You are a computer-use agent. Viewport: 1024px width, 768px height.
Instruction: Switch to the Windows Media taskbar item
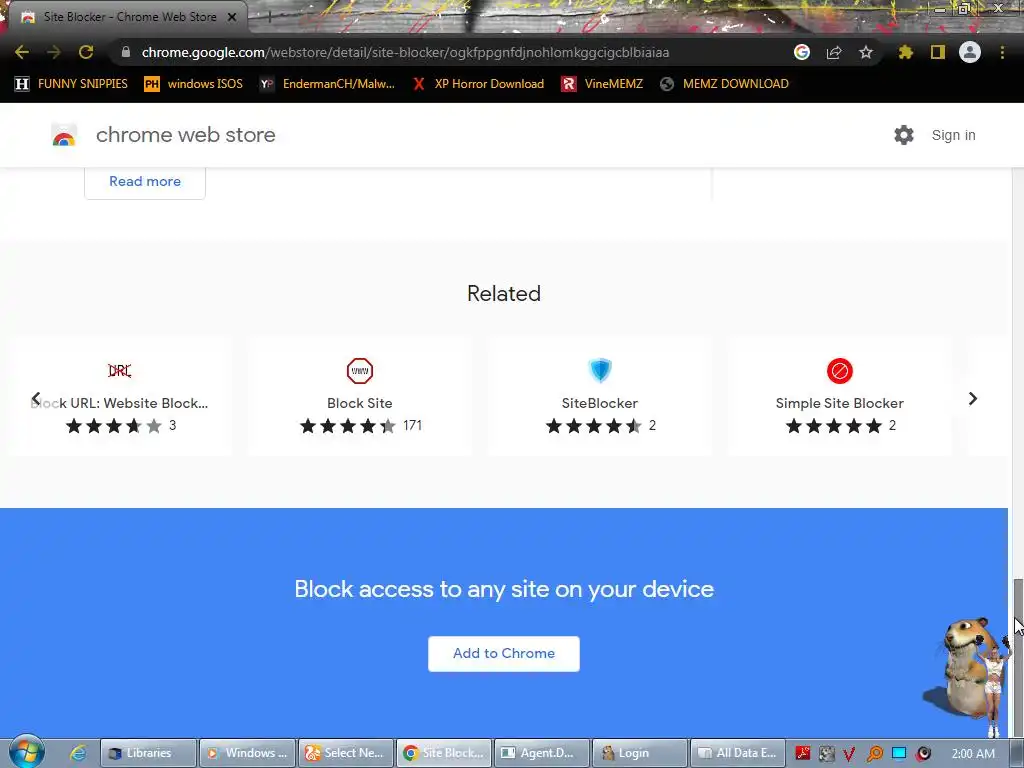click(247, 753)
